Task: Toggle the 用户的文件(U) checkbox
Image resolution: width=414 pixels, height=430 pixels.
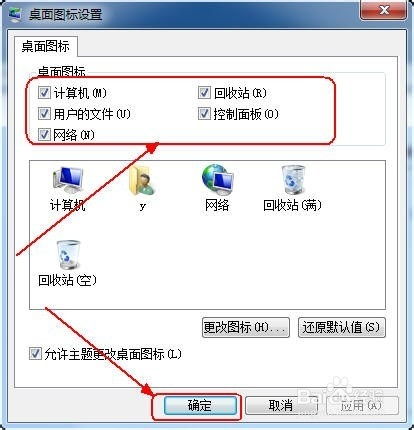Action: point(44,114)
